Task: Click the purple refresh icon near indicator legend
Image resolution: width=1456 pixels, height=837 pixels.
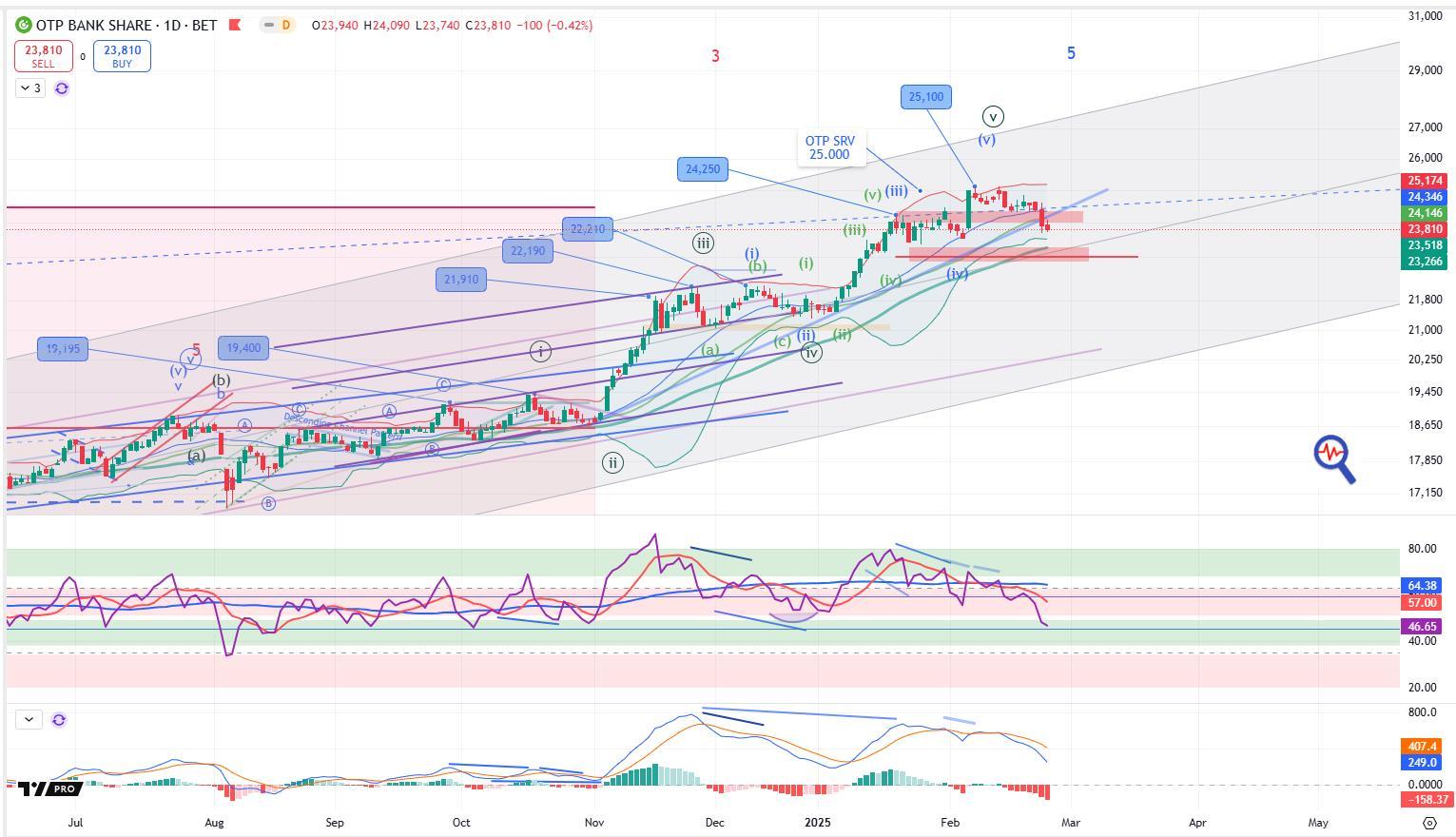Action: [x=62, y=88]
